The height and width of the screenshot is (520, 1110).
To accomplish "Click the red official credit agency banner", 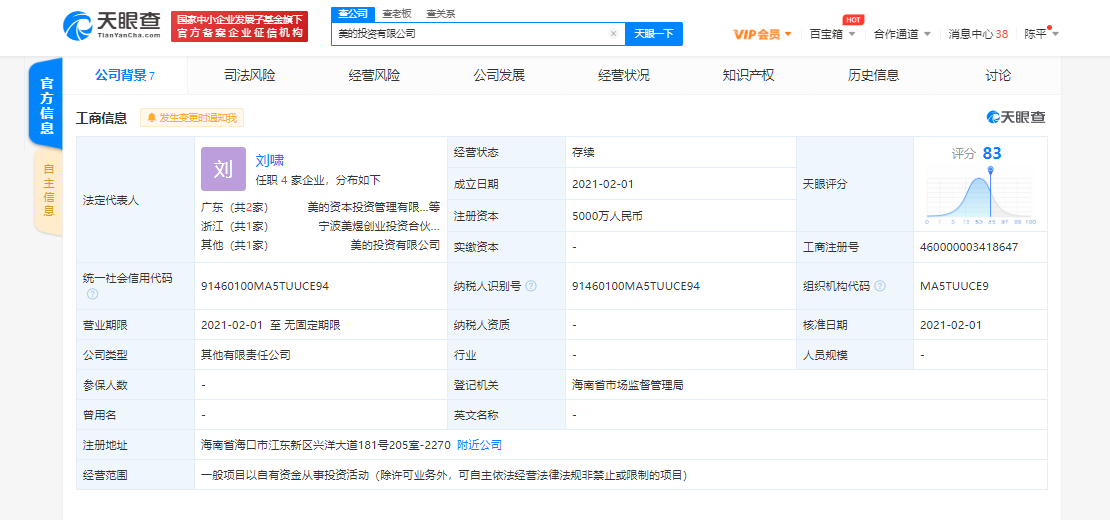I will click(239, 26).
